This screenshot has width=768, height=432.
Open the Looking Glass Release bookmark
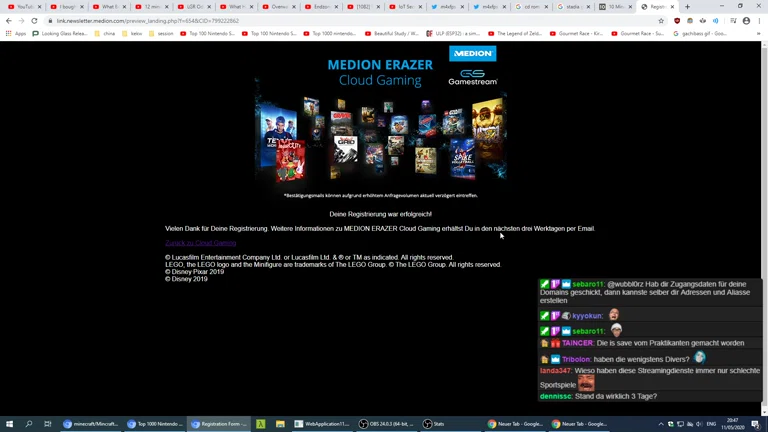coord(60,34)
